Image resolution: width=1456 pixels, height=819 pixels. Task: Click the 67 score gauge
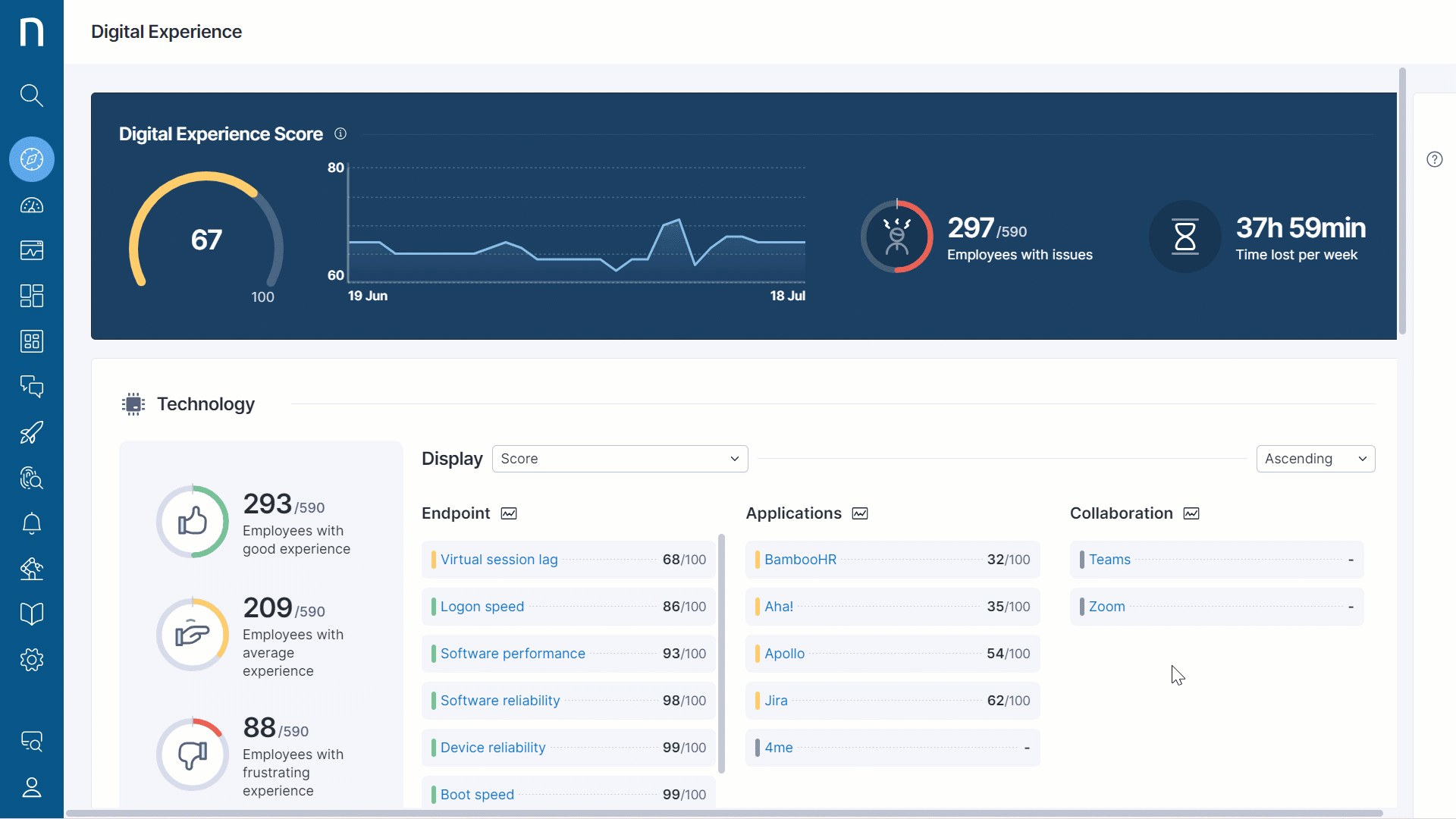coord(206,240)
